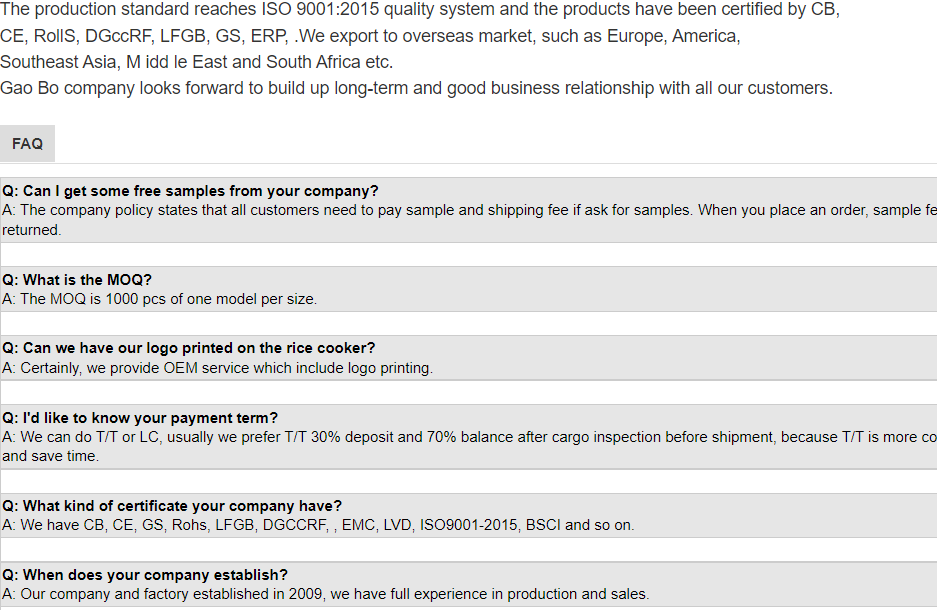Click the Southeast Asia, Middle East line
This screenshot has width=940, height=610.
[x=197, y=62]
